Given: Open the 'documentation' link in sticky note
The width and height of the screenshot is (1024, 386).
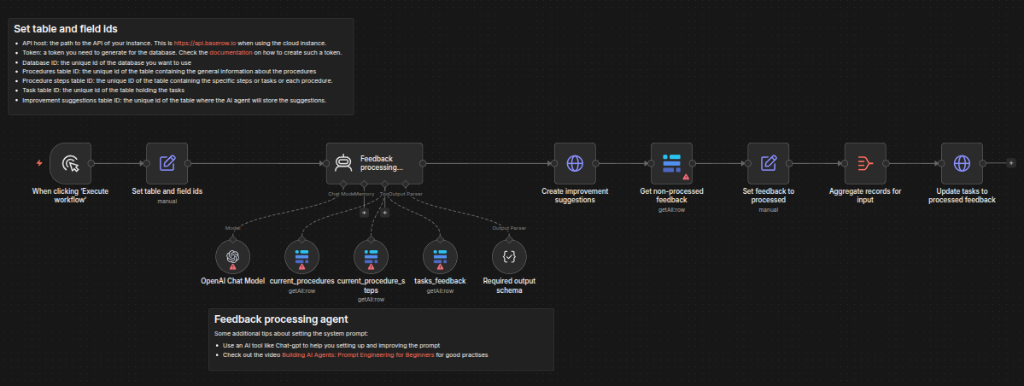Looking at the screenshot, I should coord(231,52).
